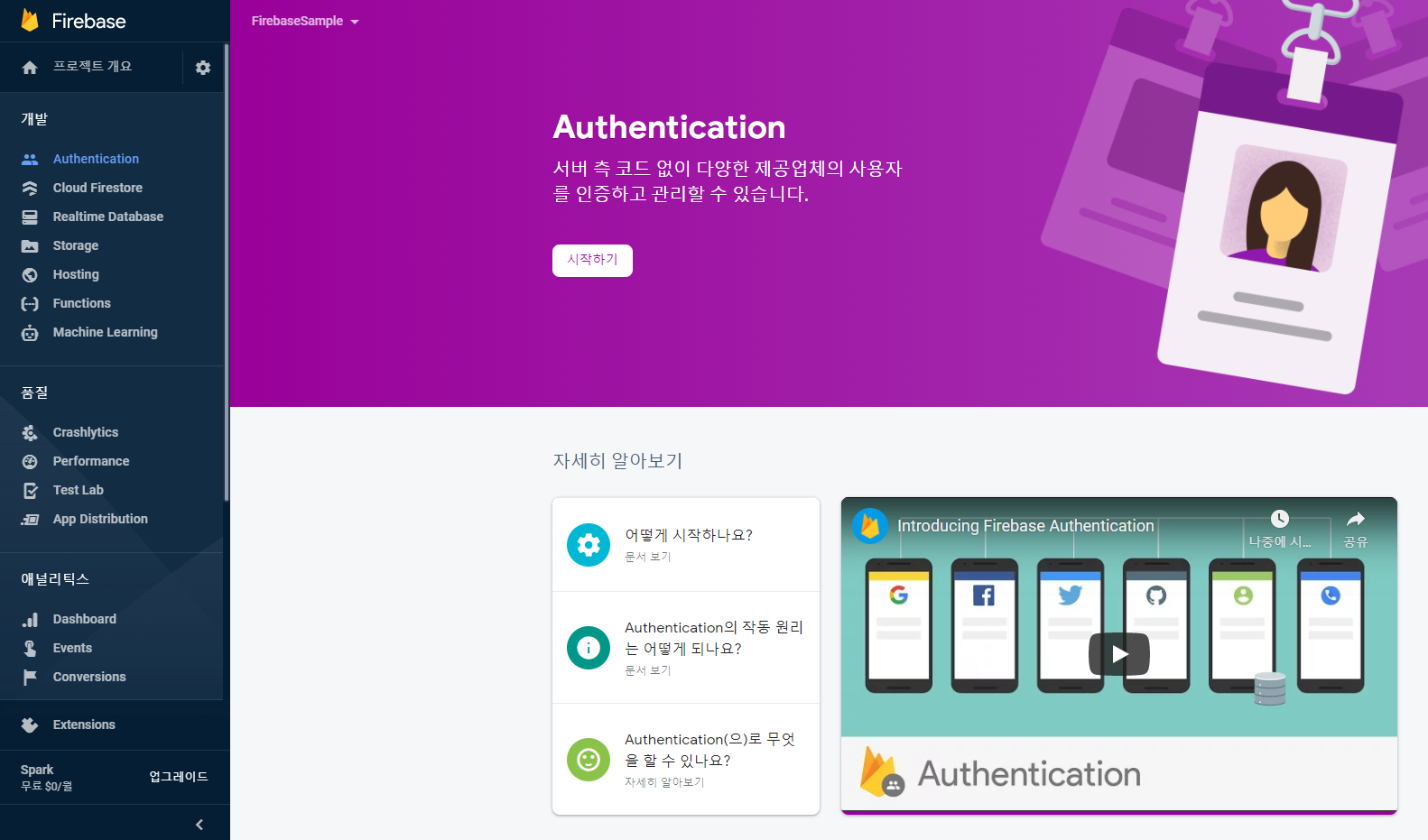1428x840 pixels.
Task: Click the App Distribution icon
Action: pyautogui.click(x=30, y=520)
